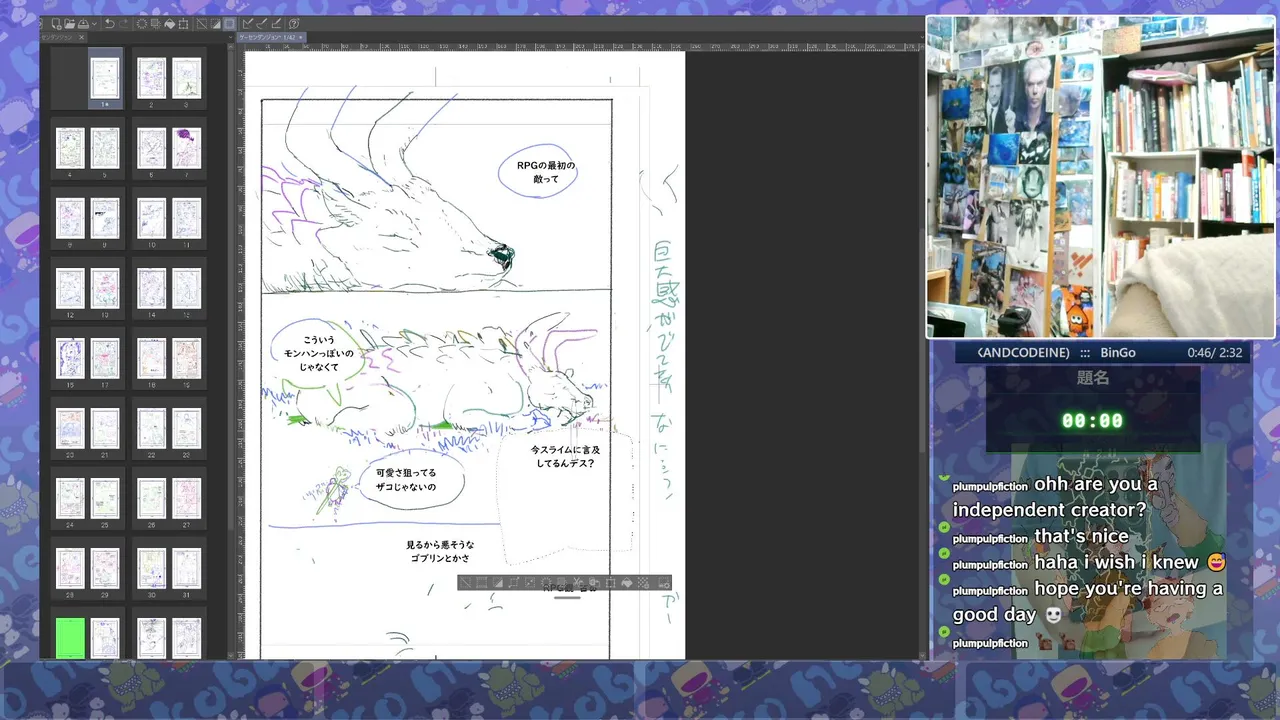The width and height of the screenshot is (1280, 720).
Task: Click the Save icon in command bar
Action: click(x=83, y=24)
